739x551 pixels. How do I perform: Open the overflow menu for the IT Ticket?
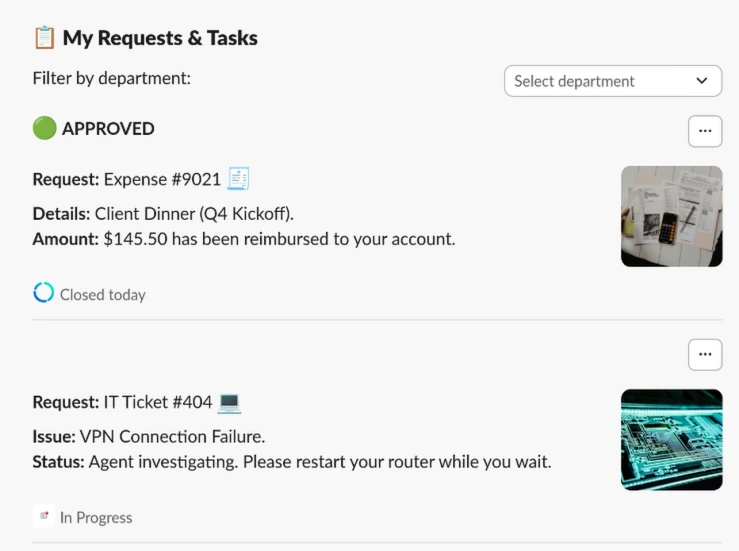pyautogui.click(x=705, y=354)
